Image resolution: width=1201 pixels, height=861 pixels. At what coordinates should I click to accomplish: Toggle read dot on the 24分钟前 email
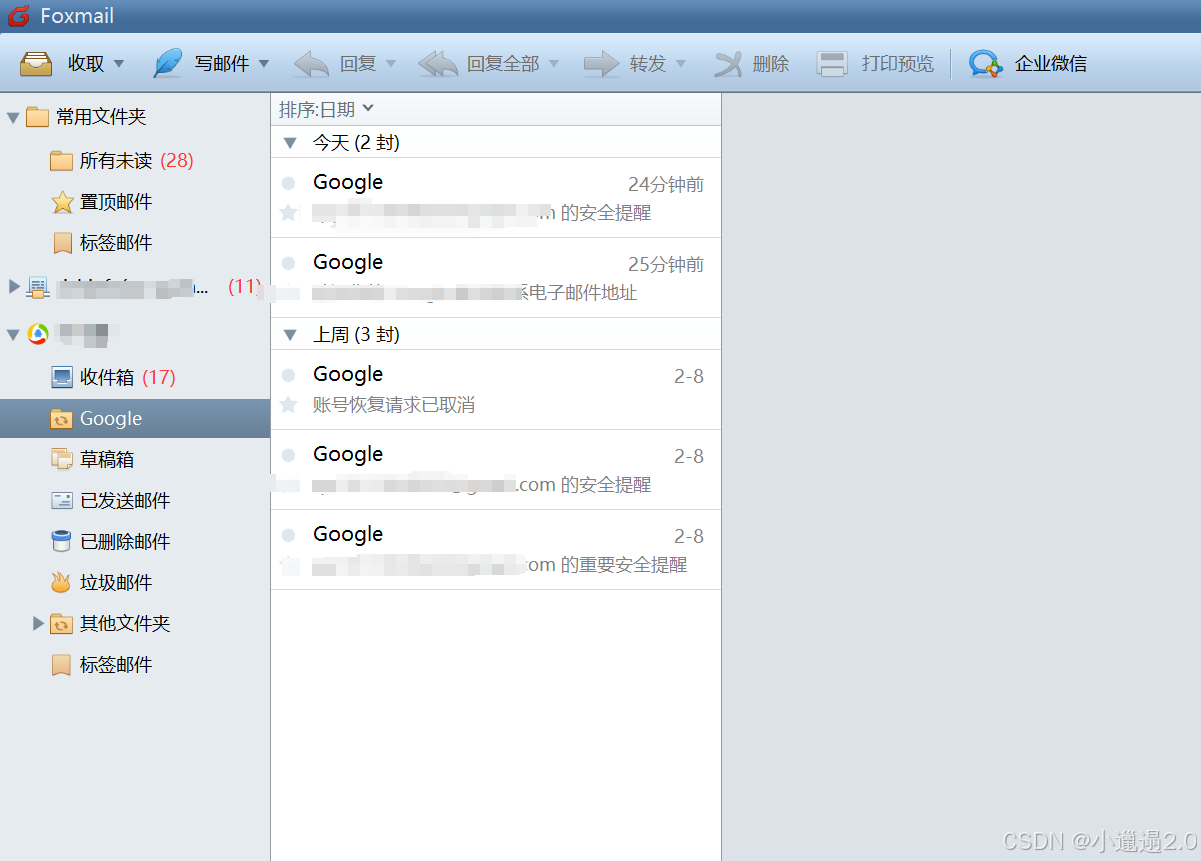(289, 183)
